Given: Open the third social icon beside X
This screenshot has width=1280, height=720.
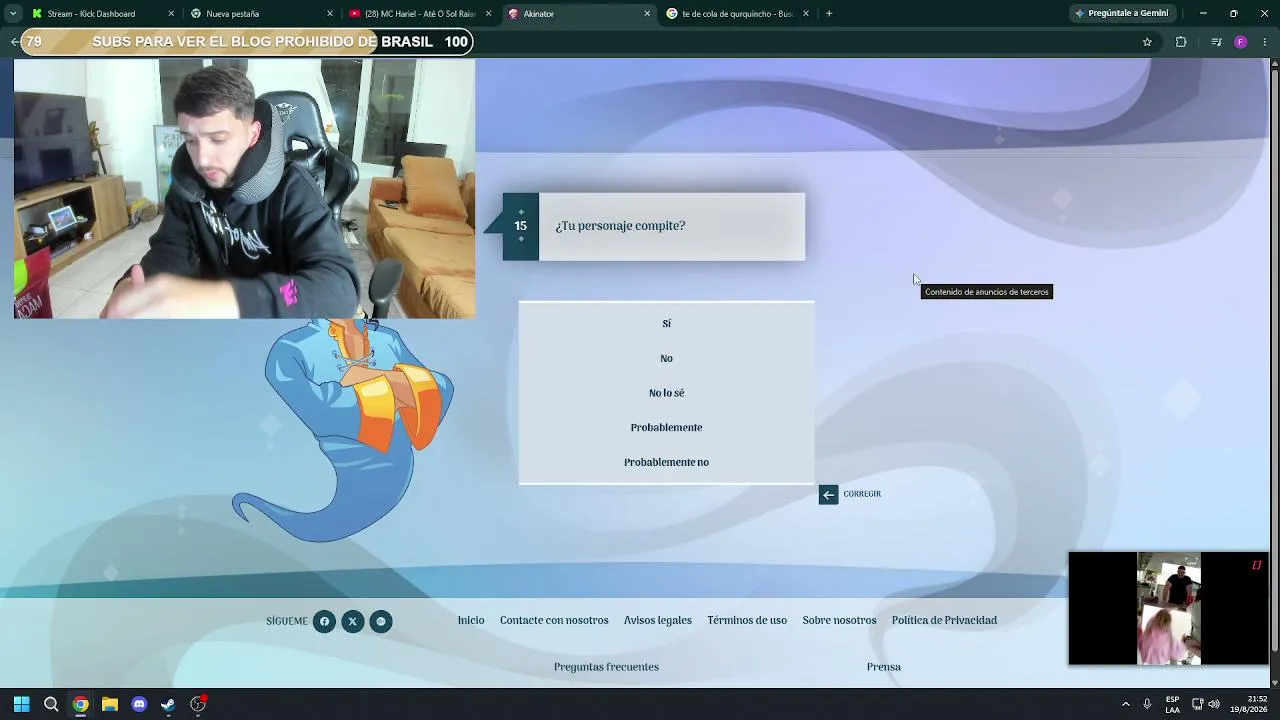Looking at the screenshot, I should pyautogui.click(x=380, y=621).
